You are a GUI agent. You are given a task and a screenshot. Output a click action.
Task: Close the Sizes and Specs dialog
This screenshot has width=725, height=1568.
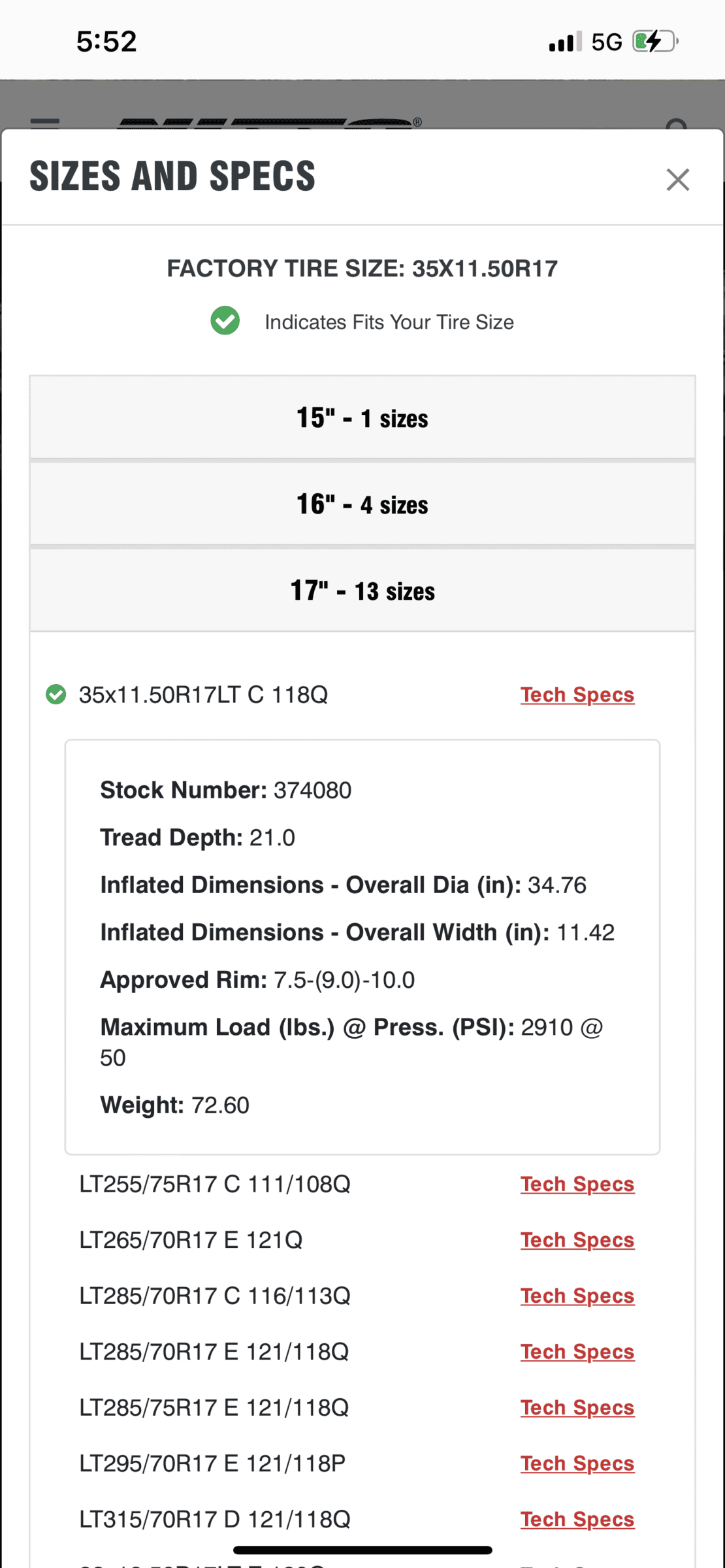(x=677, y=179)
